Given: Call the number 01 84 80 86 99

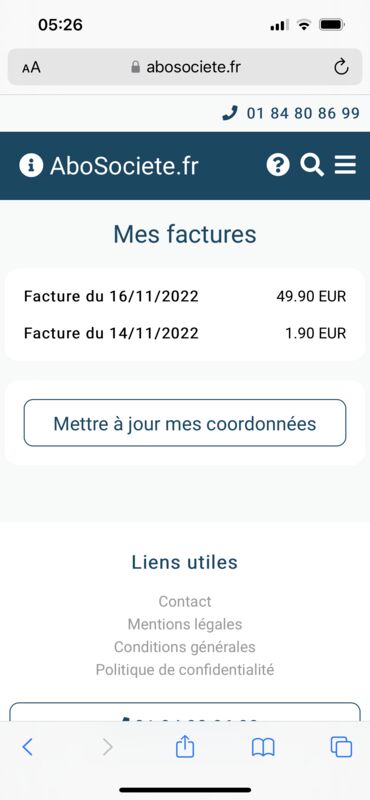Looking at the screenshot, I should (303, 113).
